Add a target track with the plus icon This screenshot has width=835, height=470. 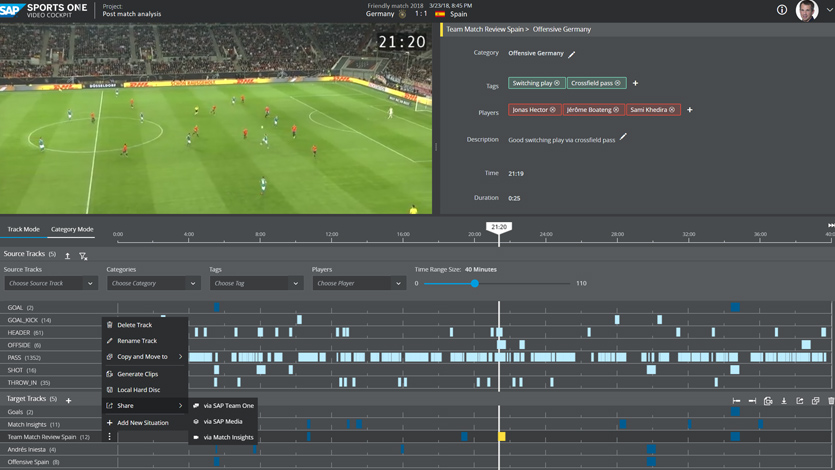69,401
